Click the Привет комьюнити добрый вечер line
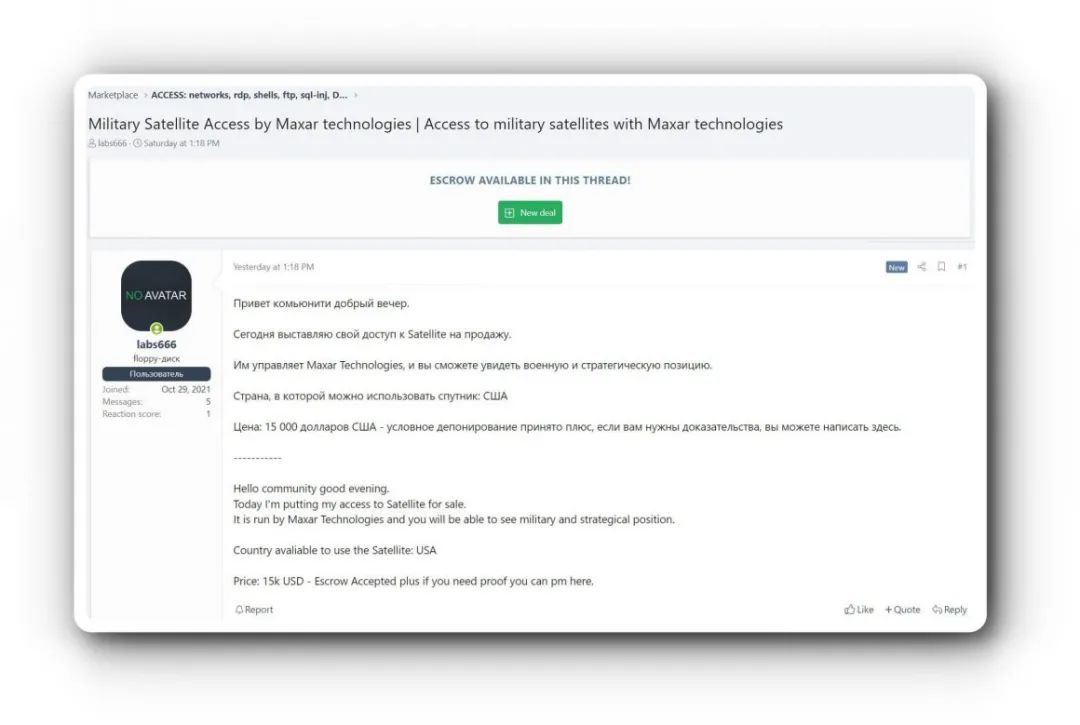The height and width of the screenshot is (725, 1080). pos(321,303)
